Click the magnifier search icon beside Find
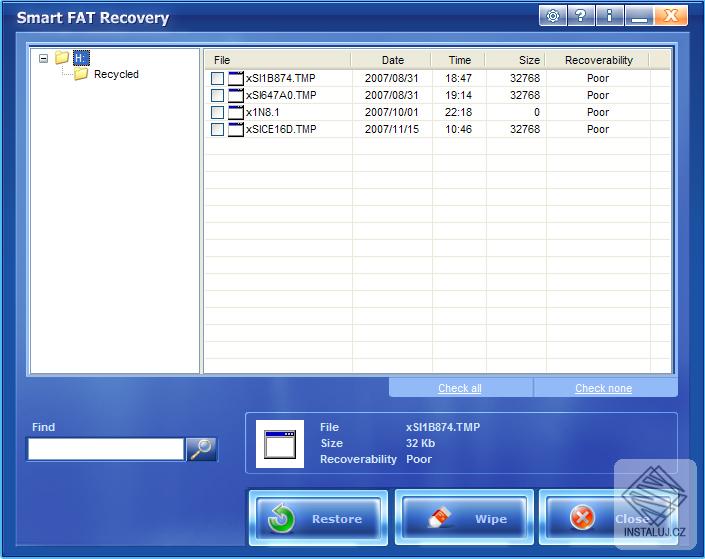Viewport: 705px width, 559px height. 201,449
